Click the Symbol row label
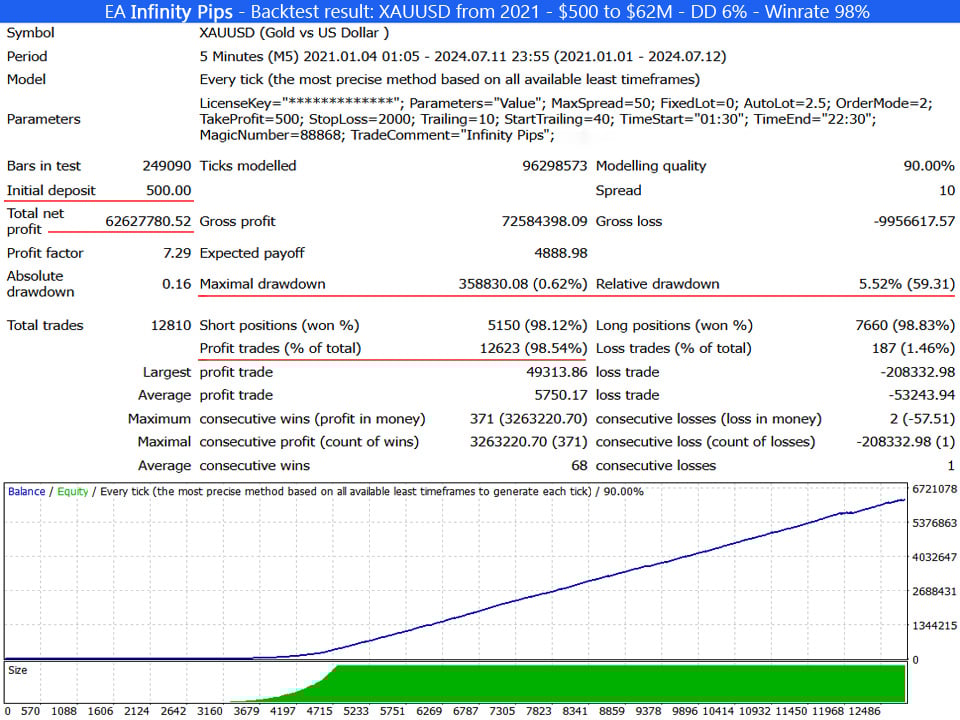960x720 pixels. pyautogui.click(x=31, y=33)
